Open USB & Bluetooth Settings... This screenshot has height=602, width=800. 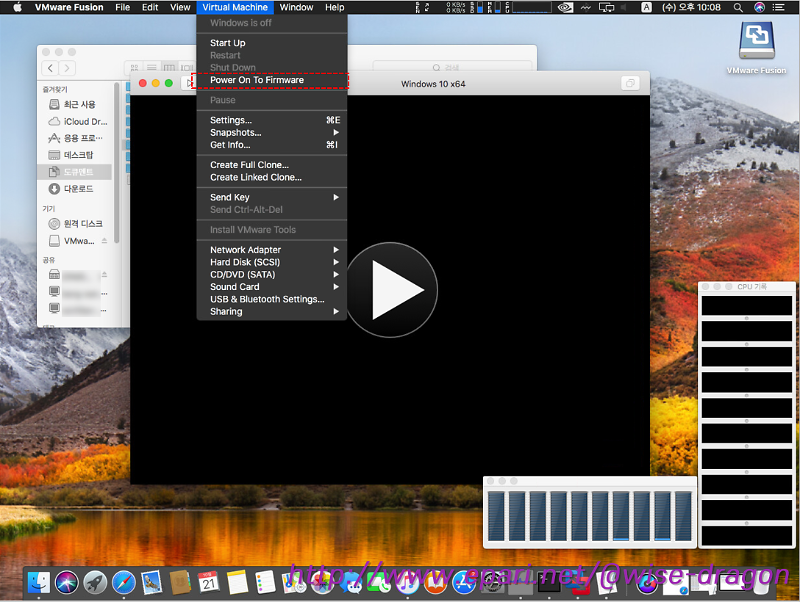271,299
